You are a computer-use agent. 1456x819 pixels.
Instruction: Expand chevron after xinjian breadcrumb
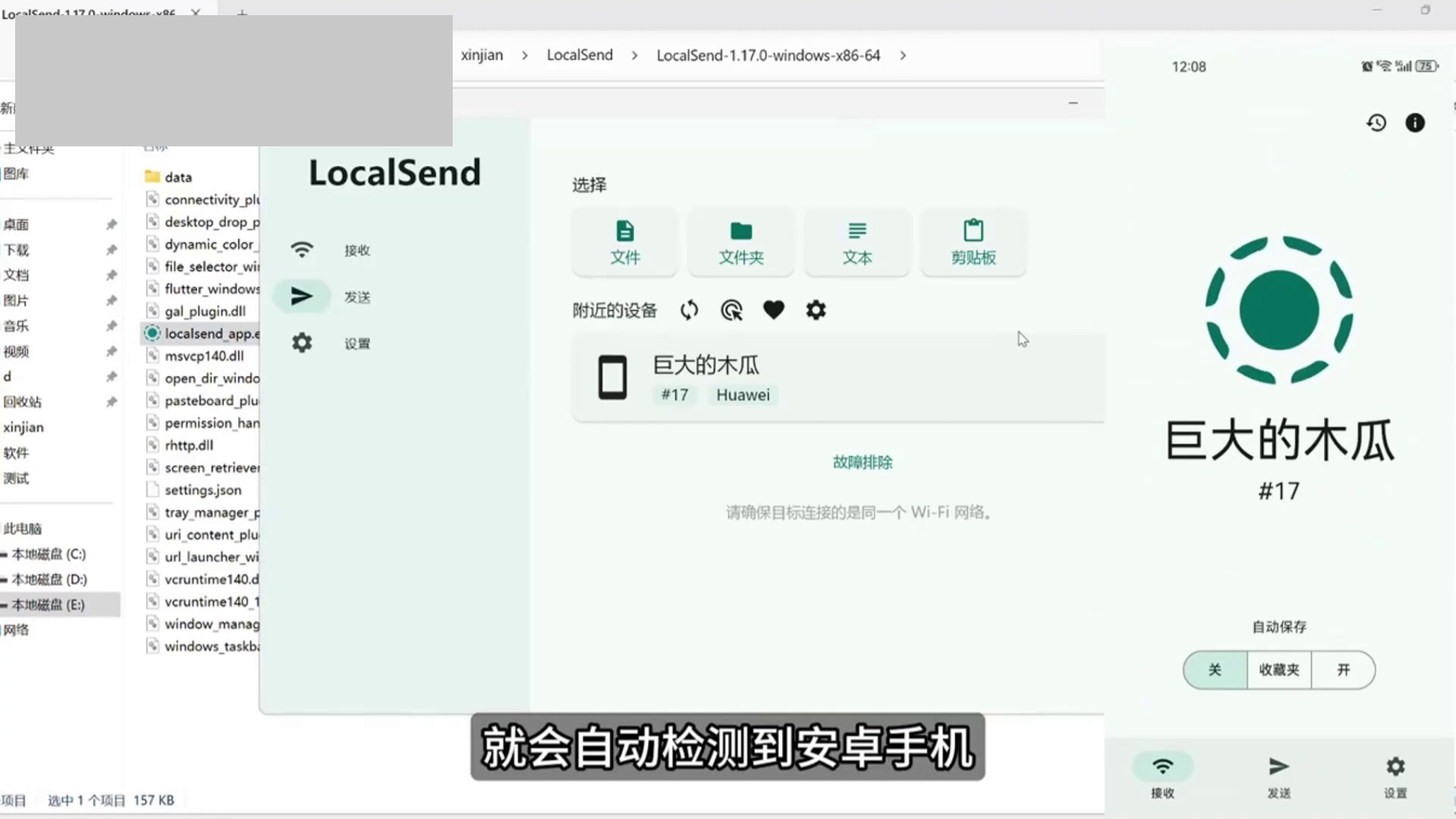(525, 55)
